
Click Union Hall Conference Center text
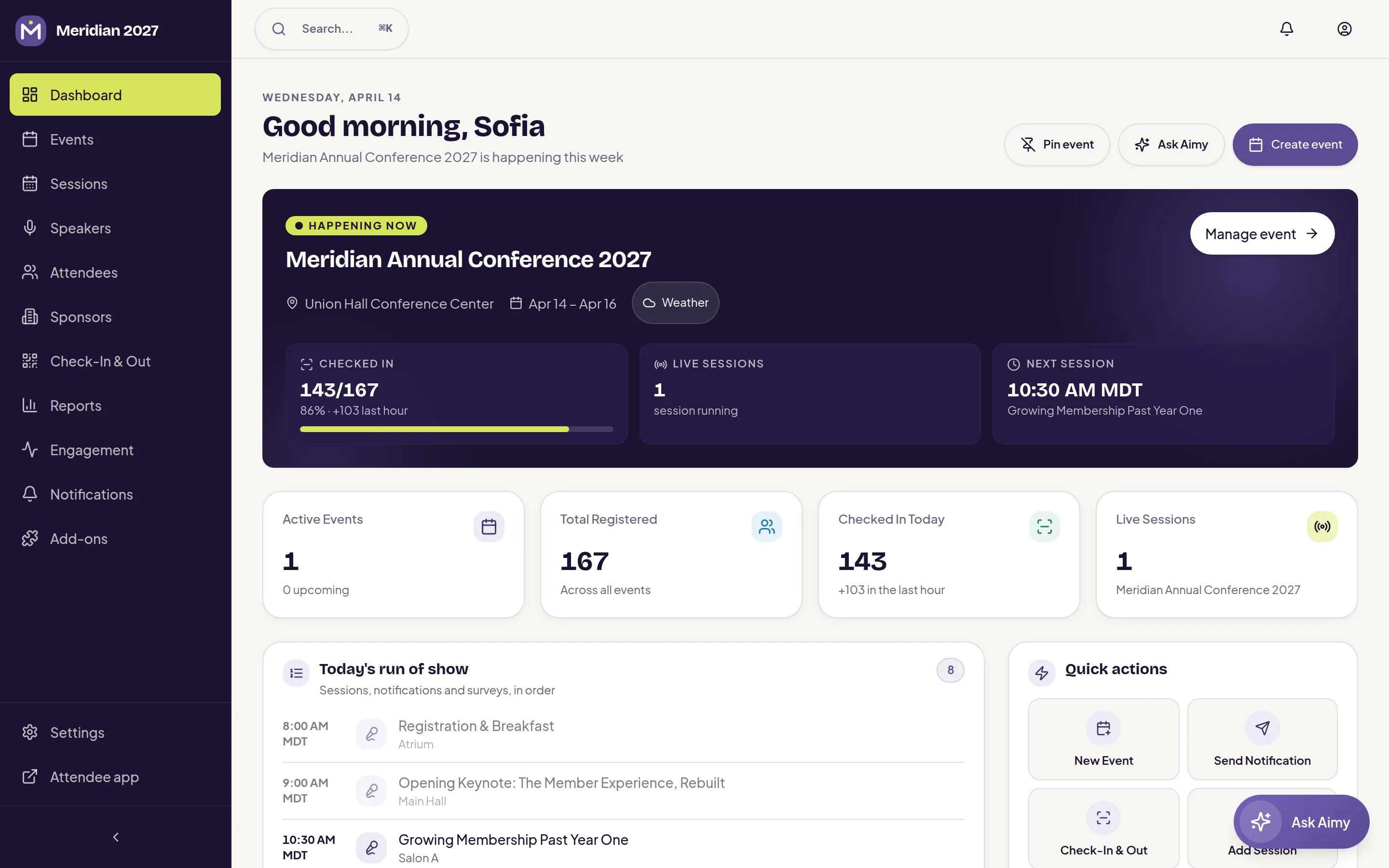[399, 304]
